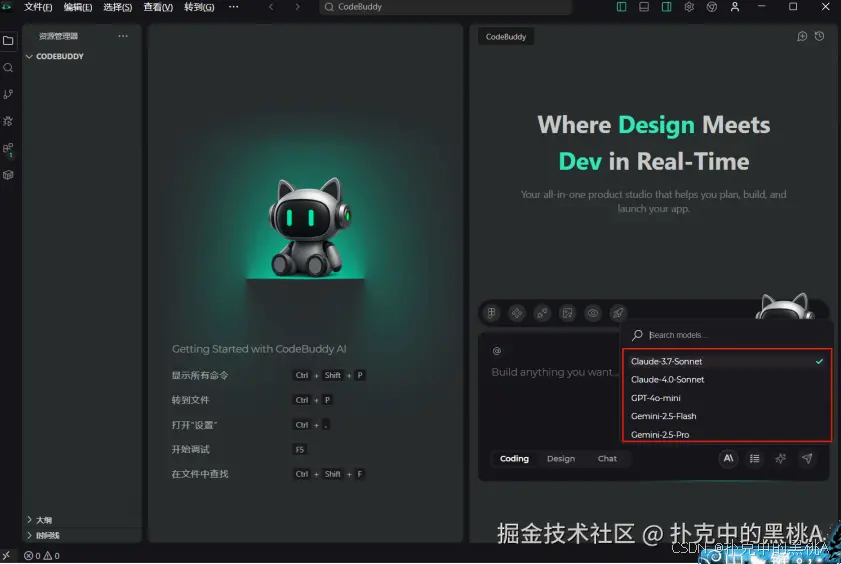Click the rocket deploy icon in chat toolbar
This screenshot has width=841, height=564.
coord(618,313)
